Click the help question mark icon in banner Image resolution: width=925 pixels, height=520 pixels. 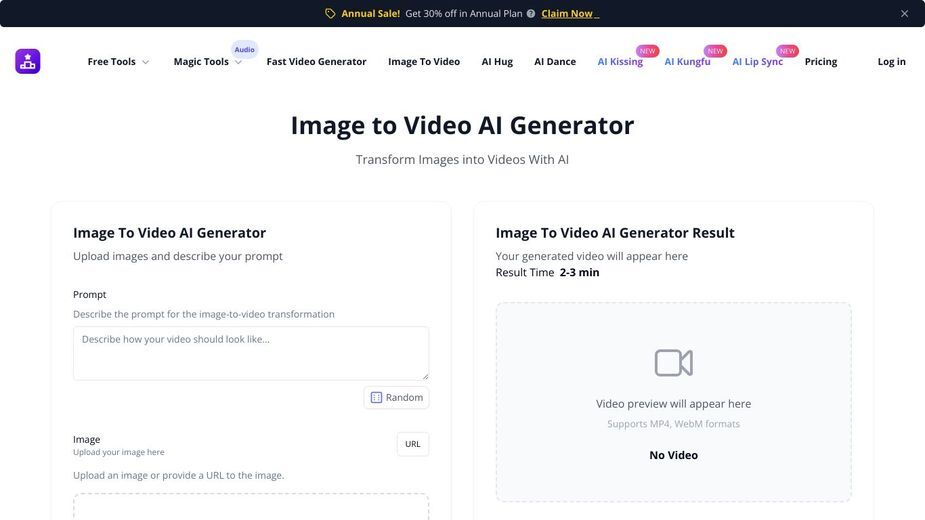531,14
